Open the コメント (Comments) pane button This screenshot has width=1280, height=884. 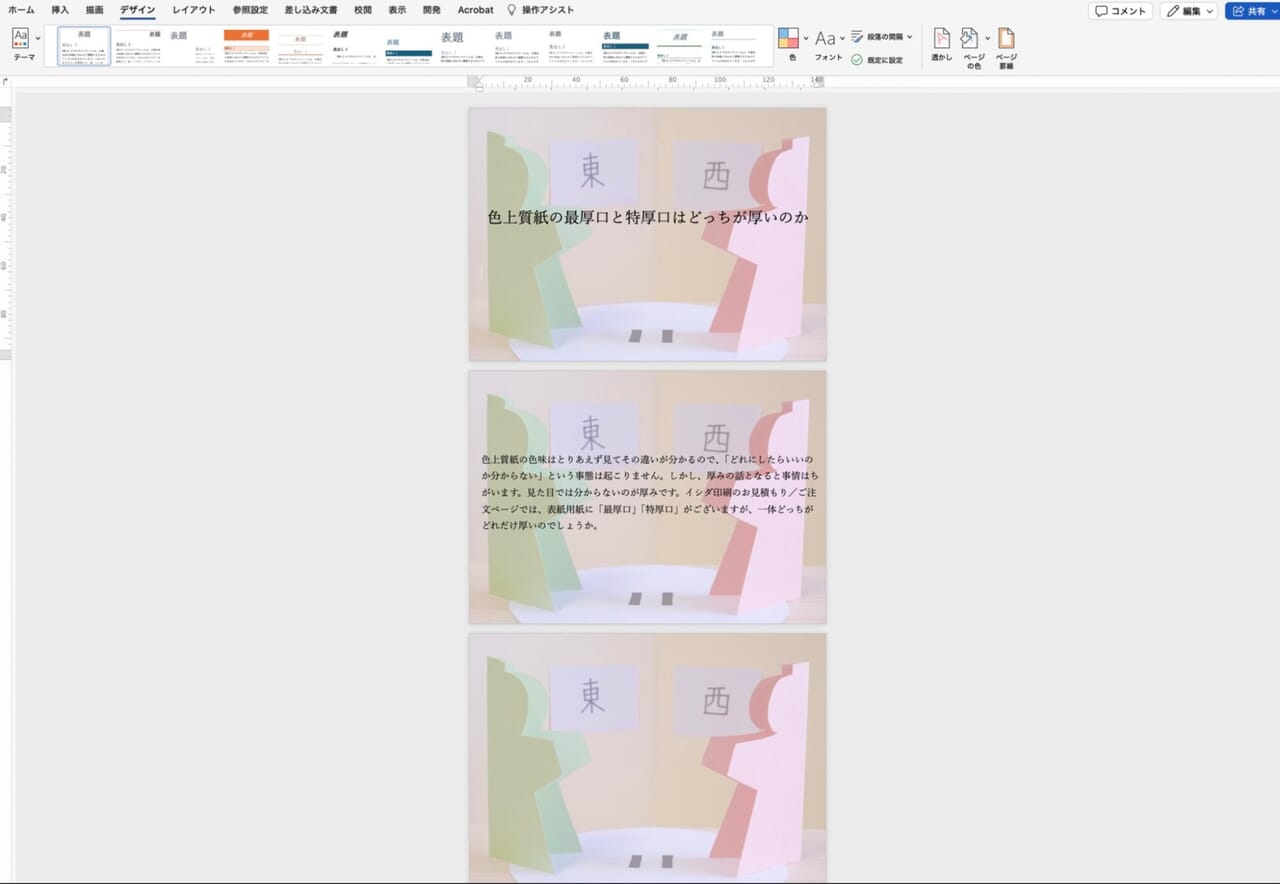pyautogui.click(x=1119, y=10)
